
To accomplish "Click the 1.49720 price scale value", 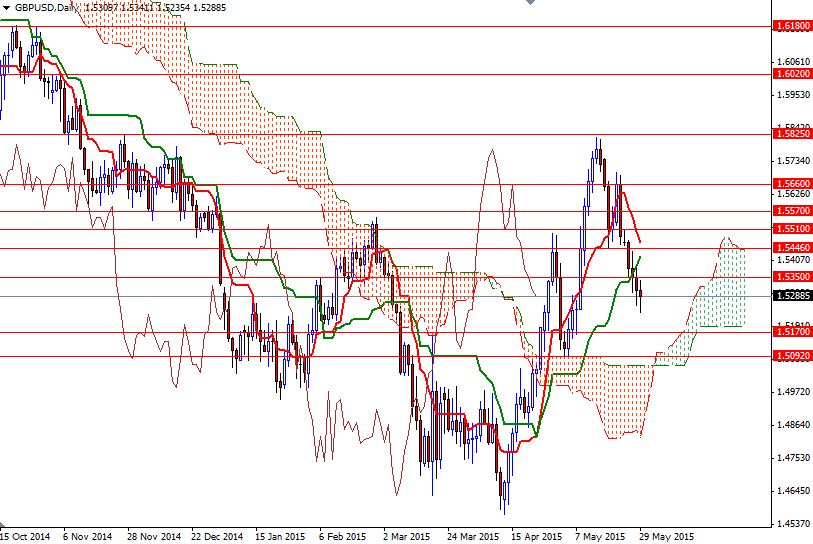I will click(x=793, y=392).
